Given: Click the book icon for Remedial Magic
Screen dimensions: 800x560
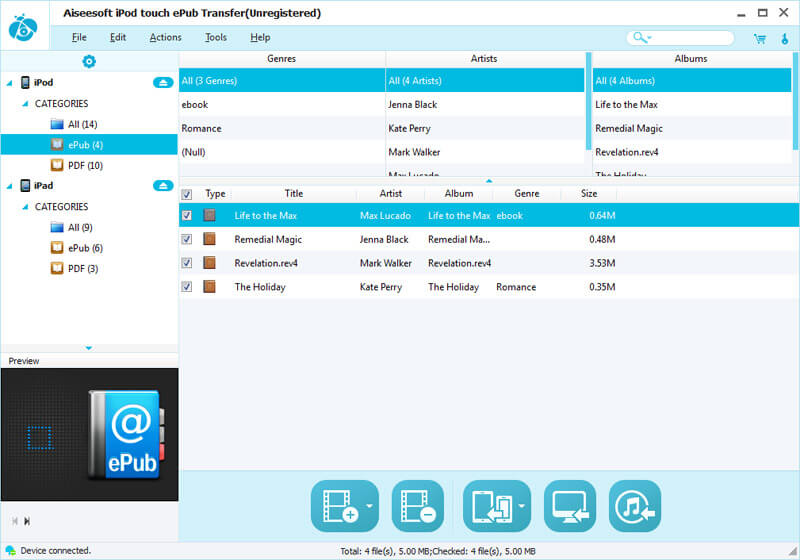Looking at the screenshot, I should (x=209, y=239).
